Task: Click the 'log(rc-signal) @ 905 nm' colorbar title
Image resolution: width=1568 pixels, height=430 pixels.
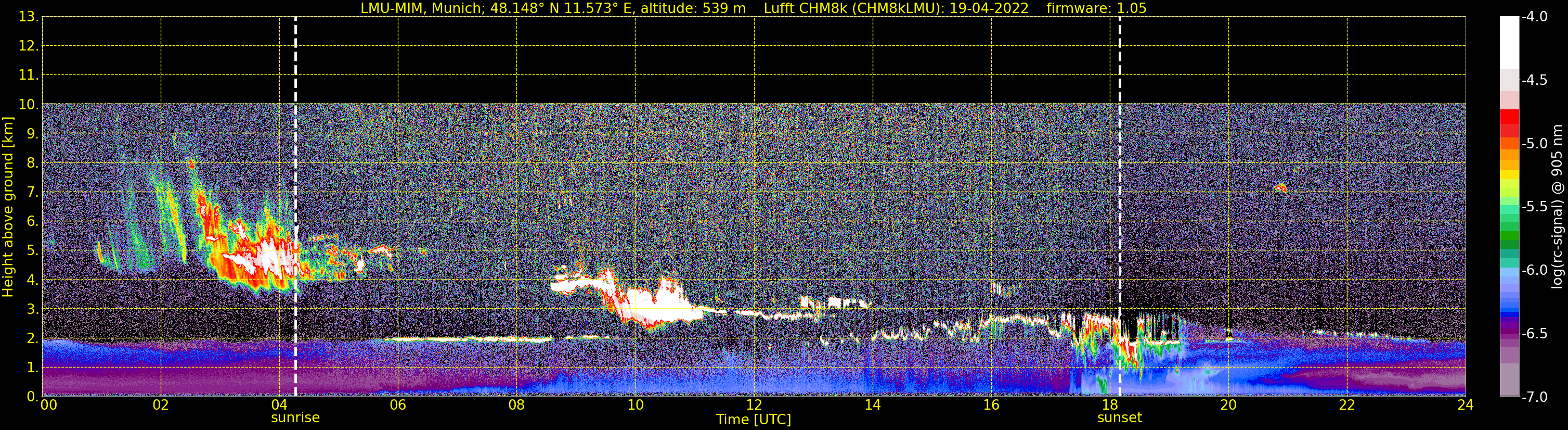Action: (1558, 207)
